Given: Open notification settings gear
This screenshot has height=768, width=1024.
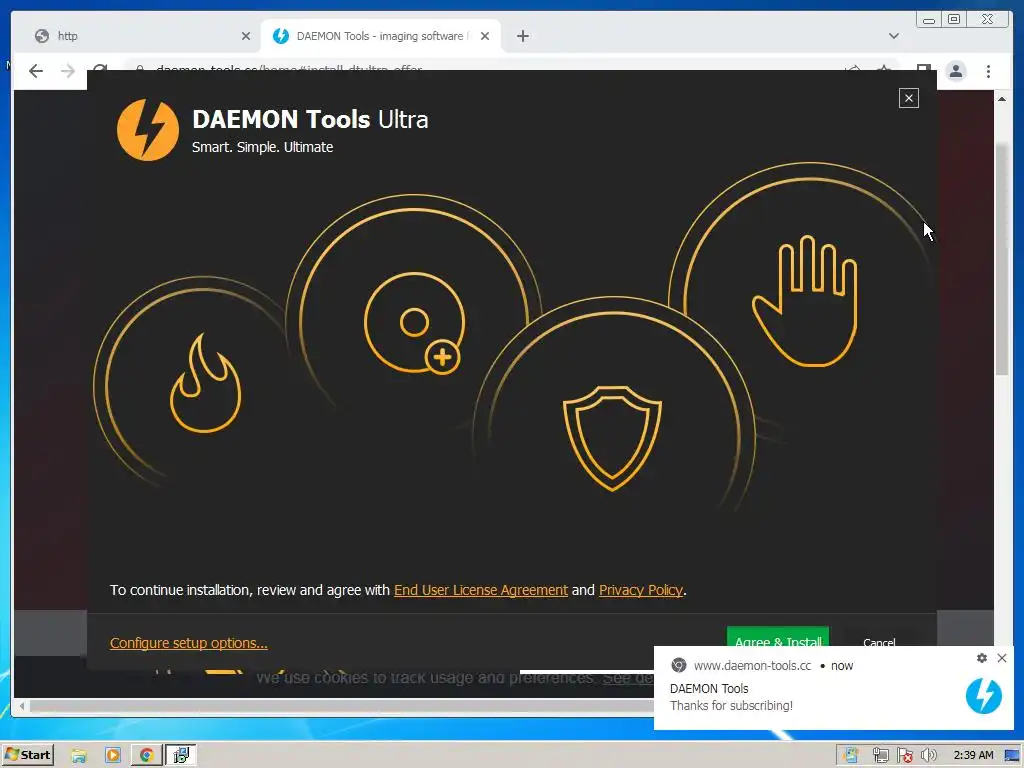Looking at the screenshot, I should coord(982,658).
